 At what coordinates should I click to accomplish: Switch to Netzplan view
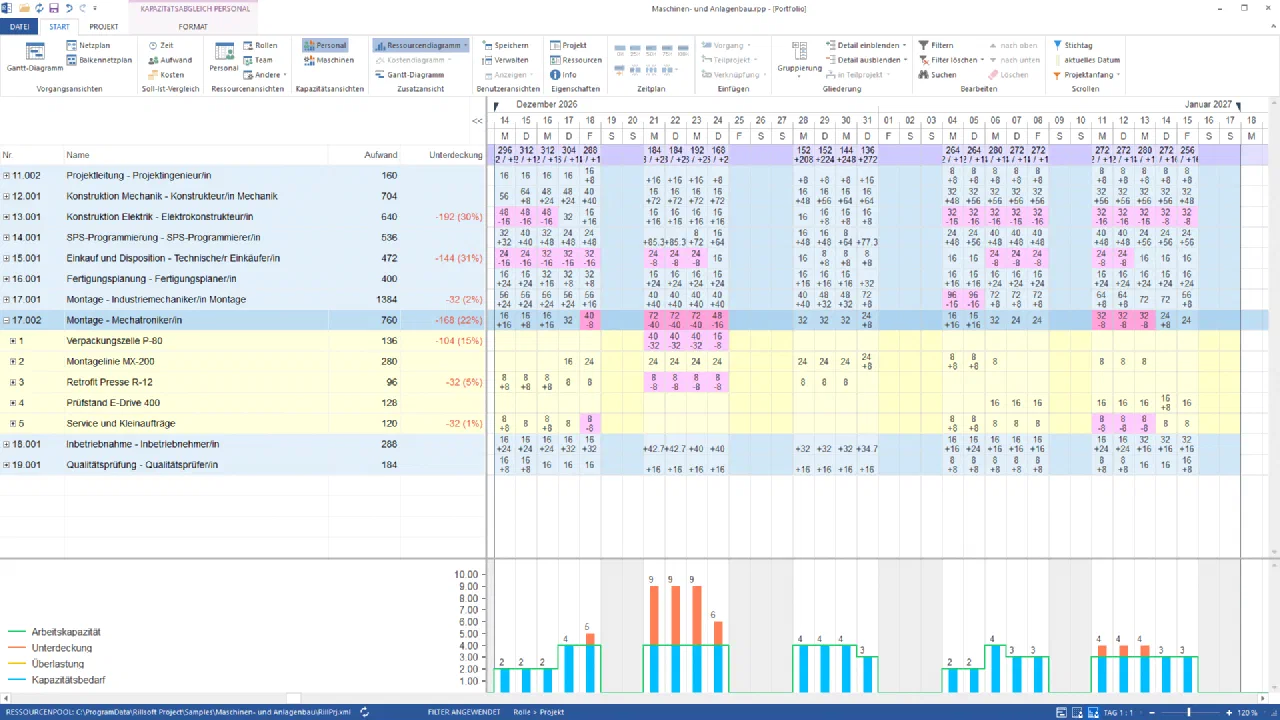(88, 45)
